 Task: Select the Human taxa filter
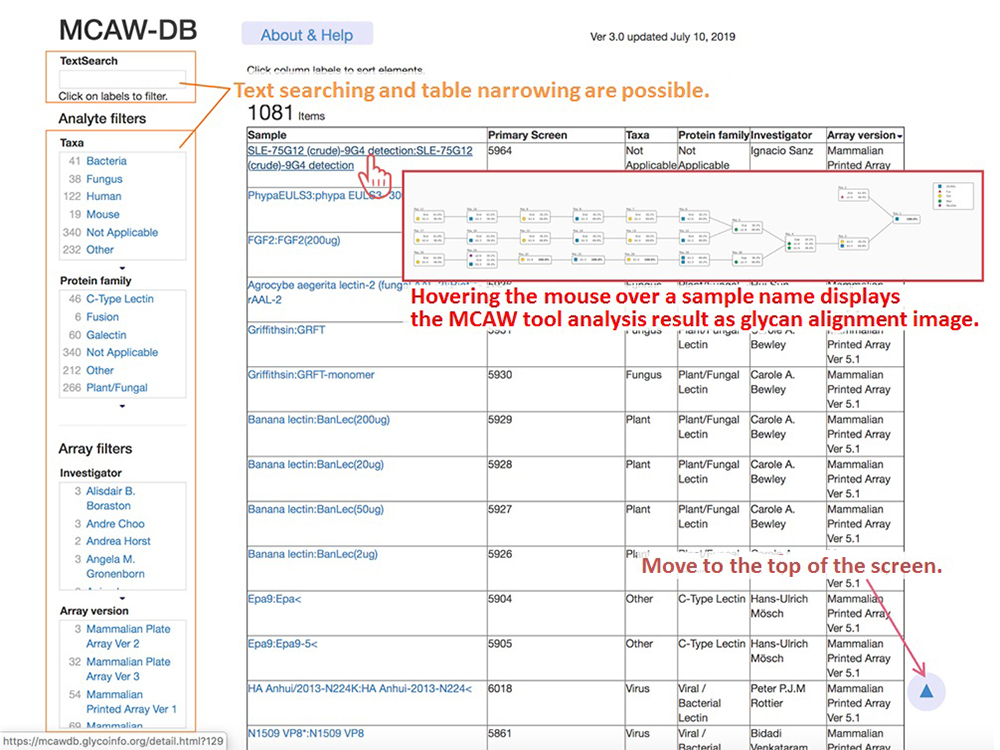[104, 196]
